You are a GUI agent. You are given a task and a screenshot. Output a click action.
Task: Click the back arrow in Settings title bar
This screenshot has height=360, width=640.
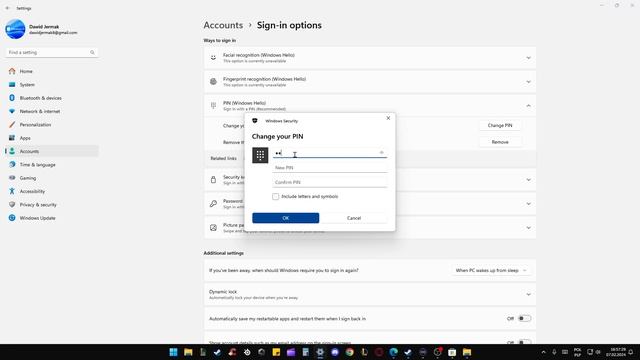[x=7, y=8]
